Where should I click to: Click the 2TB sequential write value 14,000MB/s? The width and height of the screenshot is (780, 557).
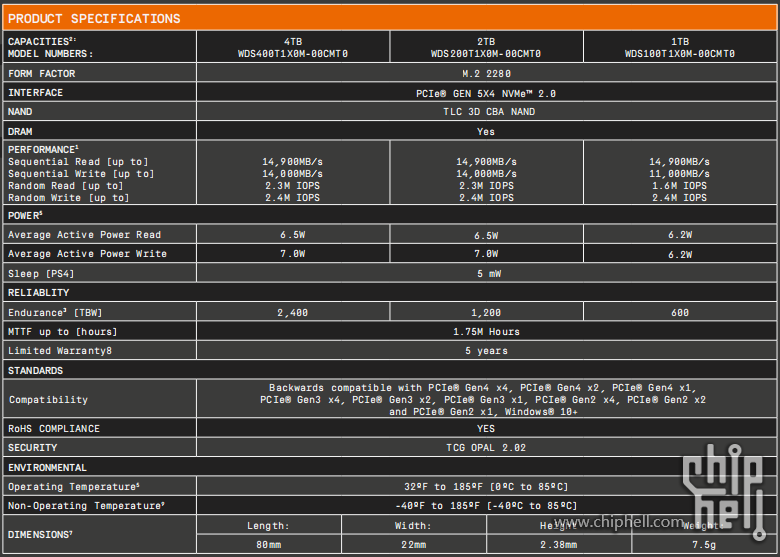(486, 174)
